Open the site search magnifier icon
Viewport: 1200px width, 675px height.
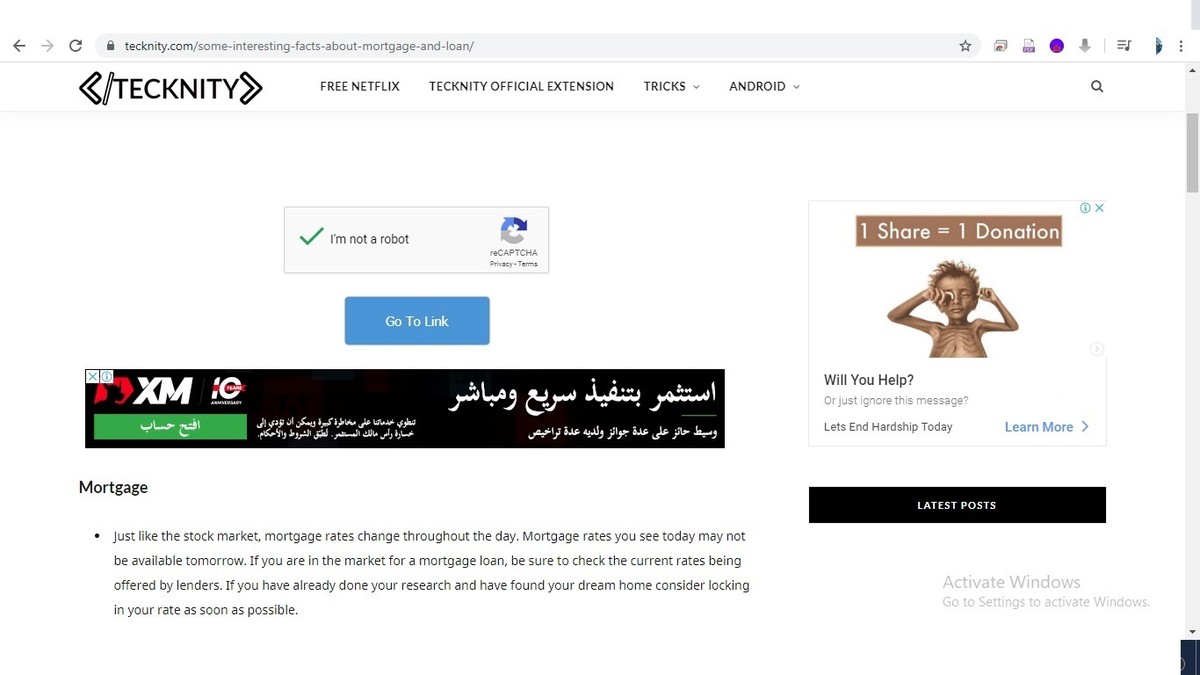click(x=1097, y=86)
